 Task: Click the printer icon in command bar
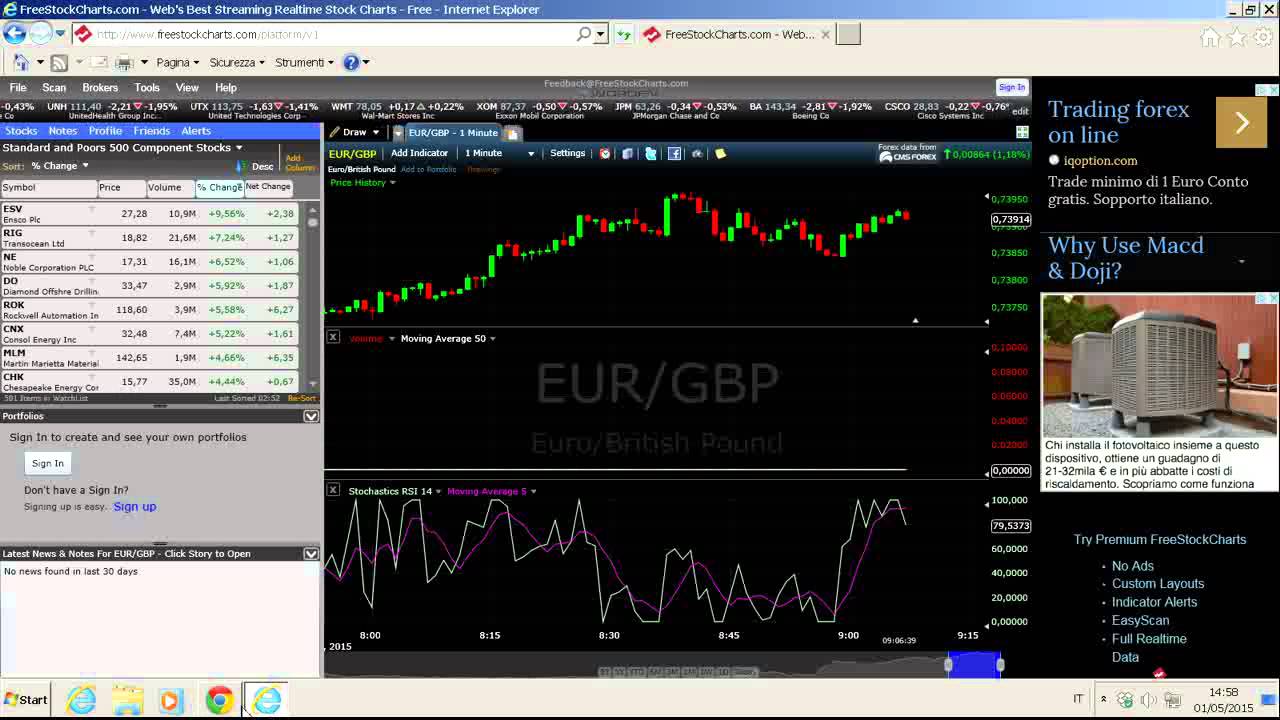click(x=124, y=62)
